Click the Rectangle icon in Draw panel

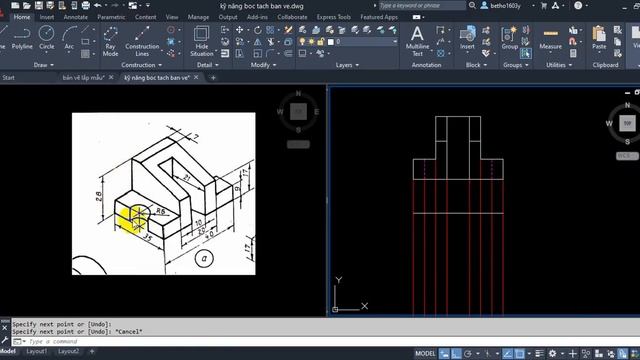point(85,42)
